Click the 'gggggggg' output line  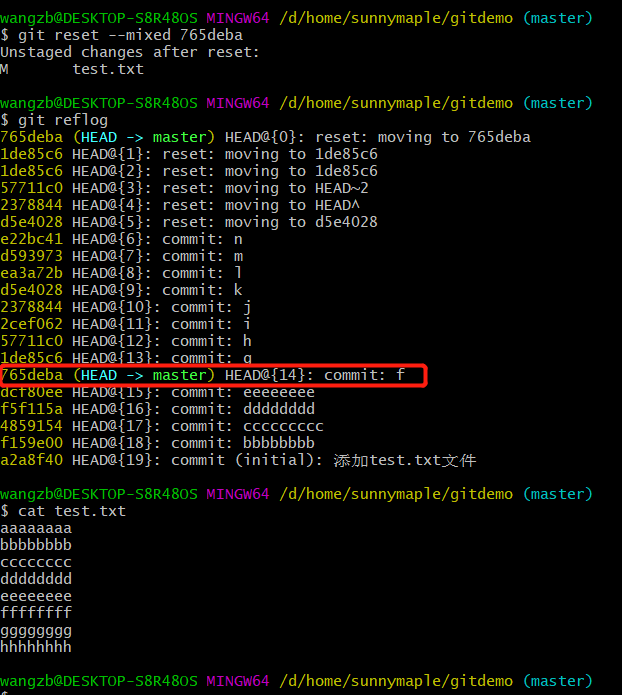click(36, 630)
